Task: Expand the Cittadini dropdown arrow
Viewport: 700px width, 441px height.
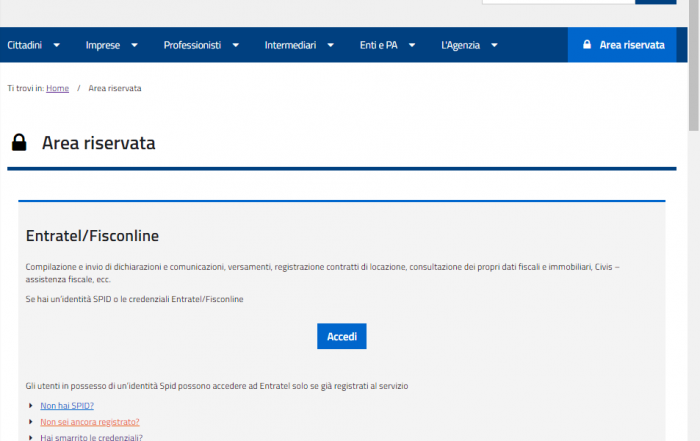Action: tap(57, 45)
